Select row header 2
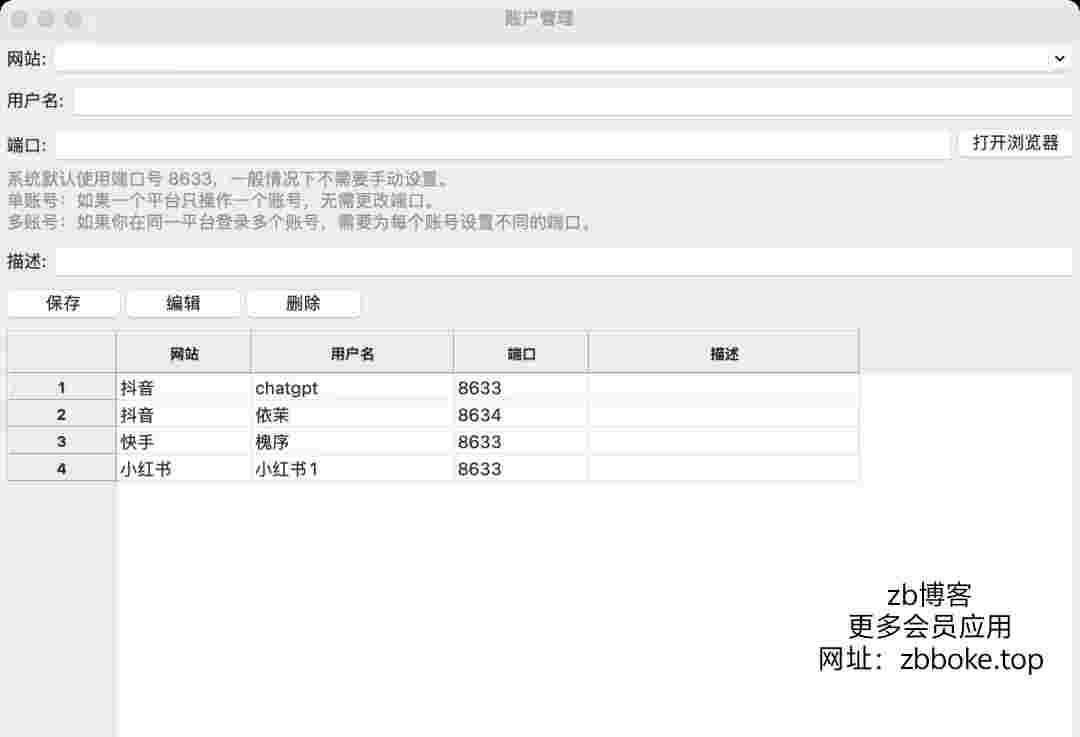This screenshot has height=737, width=1080. [61, 415]
